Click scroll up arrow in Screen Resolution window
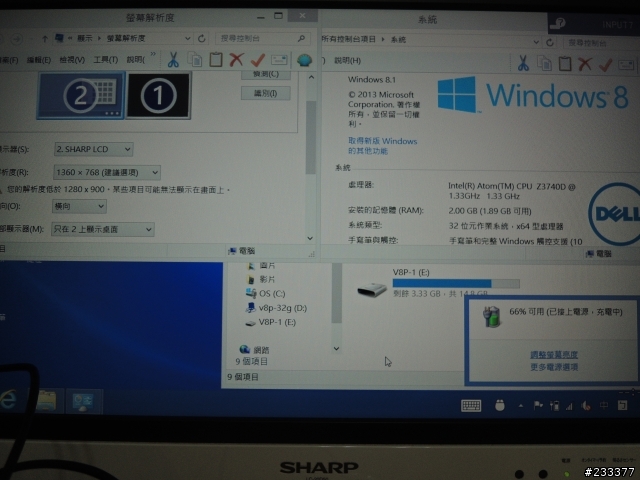The image size is (640, 480). (x=311, y=77)
